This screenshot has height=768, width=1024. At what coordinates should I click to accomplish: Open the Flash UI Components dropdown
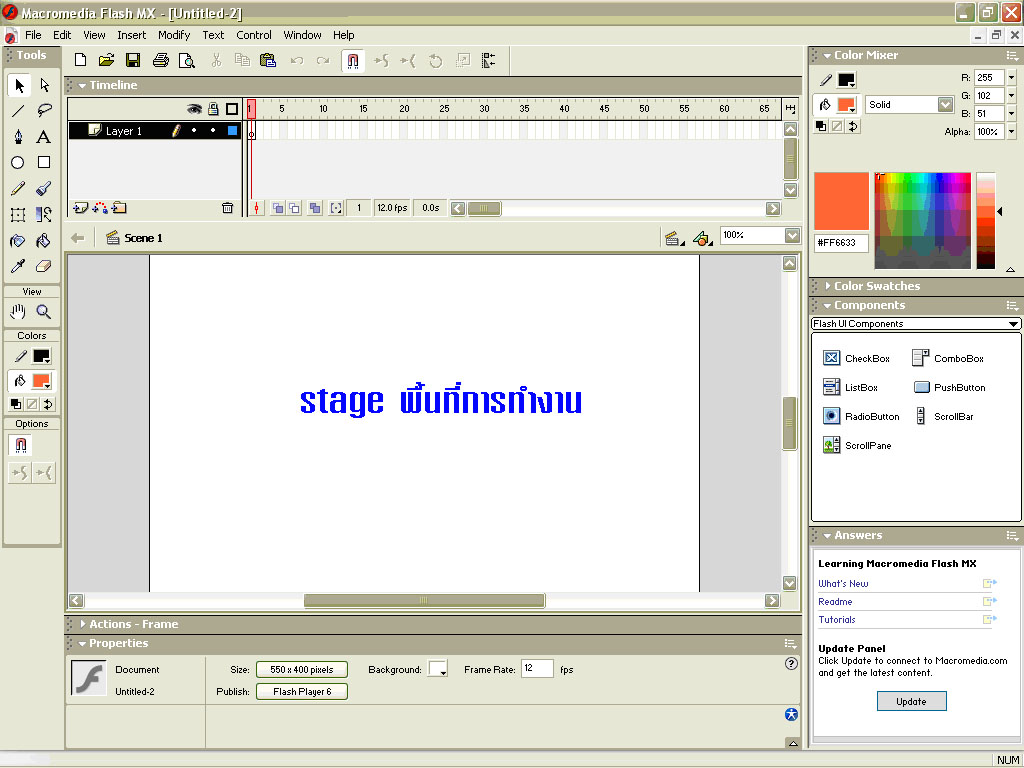click(x=916, y=324)
